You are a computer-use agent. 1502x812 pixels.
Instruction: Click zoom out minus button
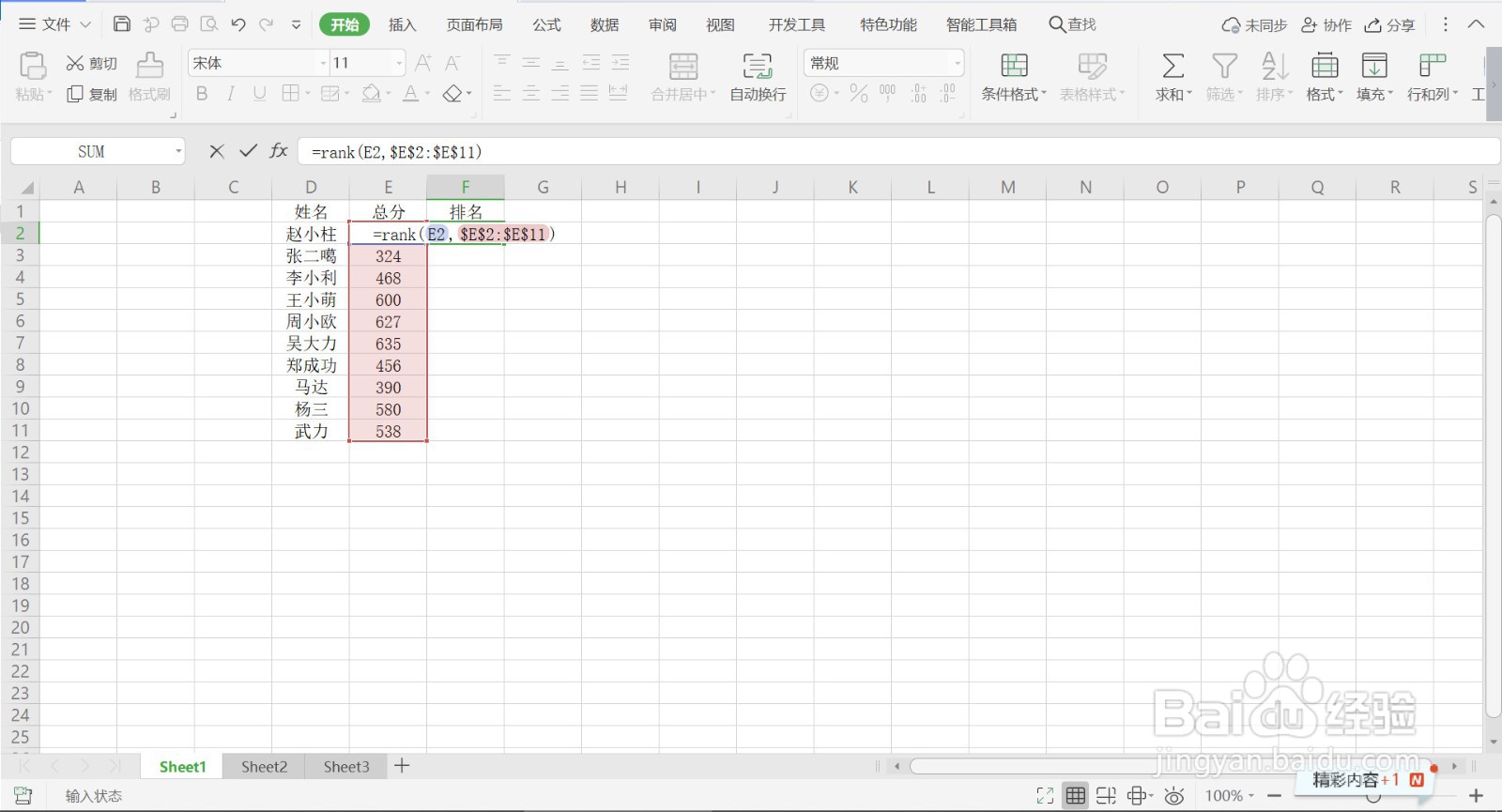[1274, 796]
